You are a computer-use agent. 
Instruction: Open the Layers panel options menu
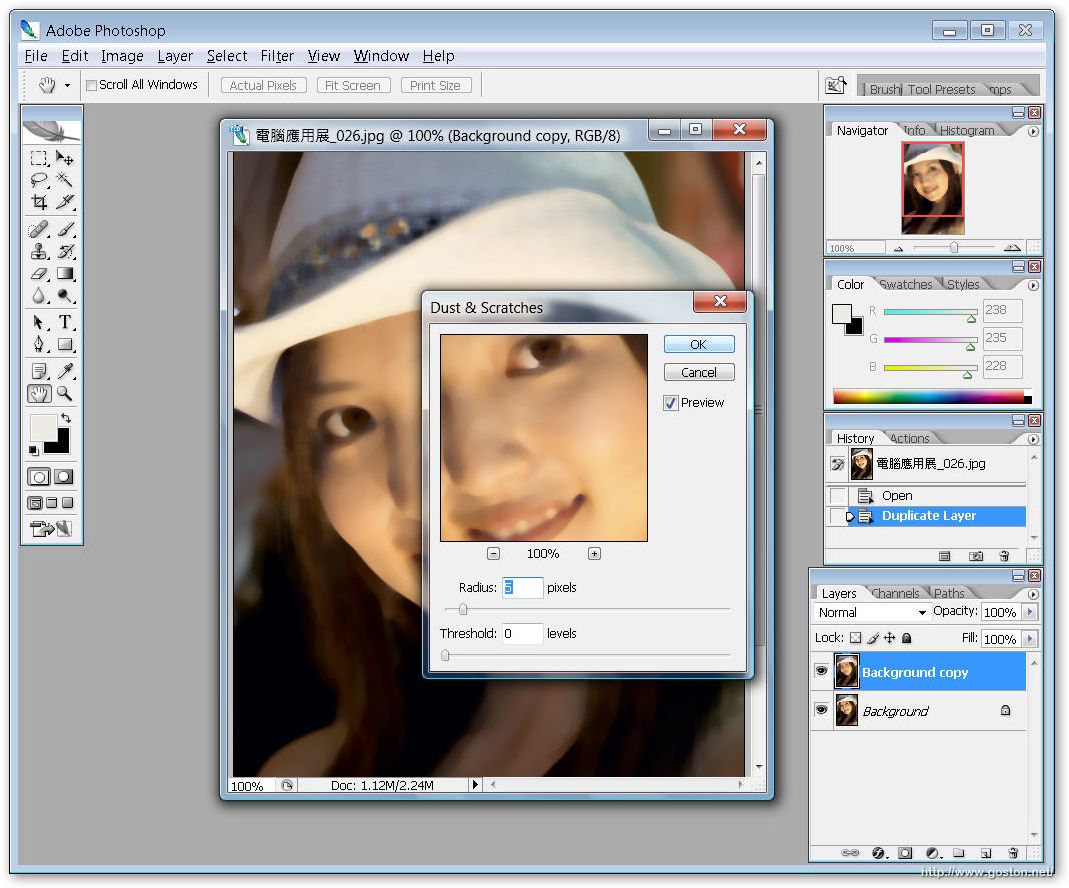1034,594
